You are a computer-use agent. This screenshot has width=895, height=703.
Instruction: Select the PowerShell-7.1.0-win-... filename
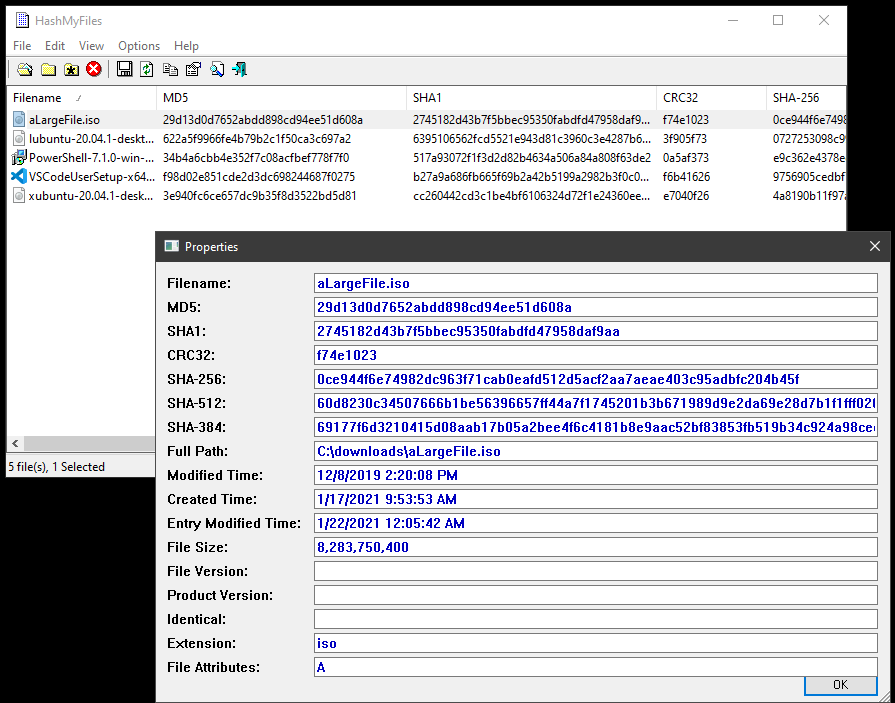[x=91, y=157]
